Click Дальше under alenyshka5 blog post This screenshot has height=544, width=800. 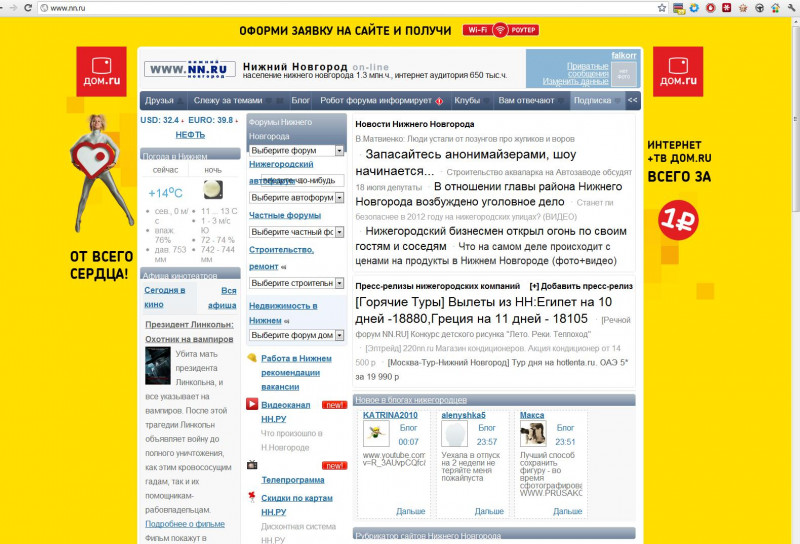489,511
